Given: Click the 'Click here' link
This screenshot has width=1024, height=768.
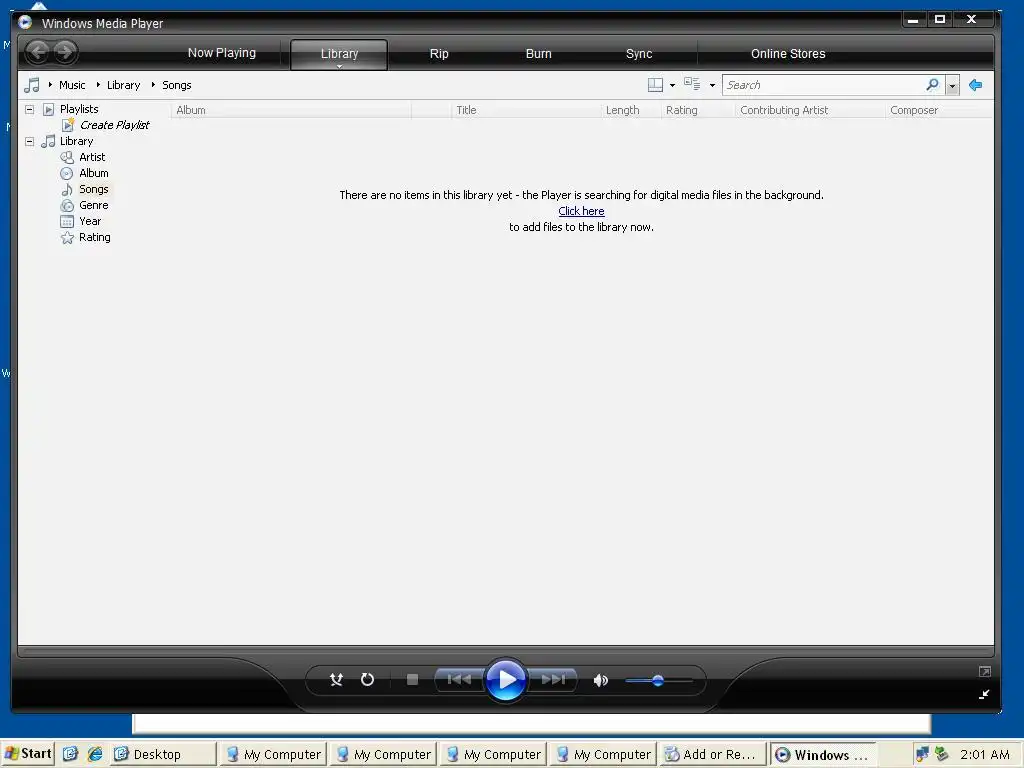Looking at the screenshot, I should pyautogui.click(x=581, y=211).
